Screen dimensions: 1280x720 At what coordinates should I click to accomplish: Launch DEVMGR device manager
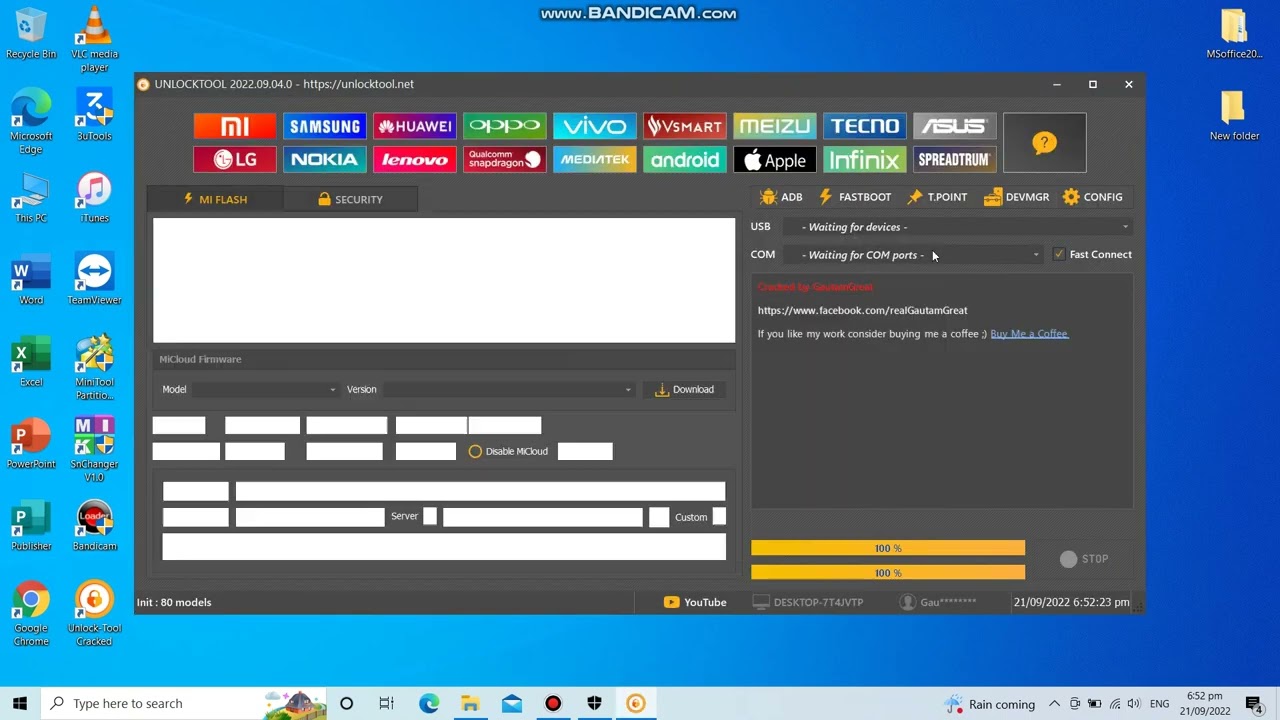(1016, 197)
